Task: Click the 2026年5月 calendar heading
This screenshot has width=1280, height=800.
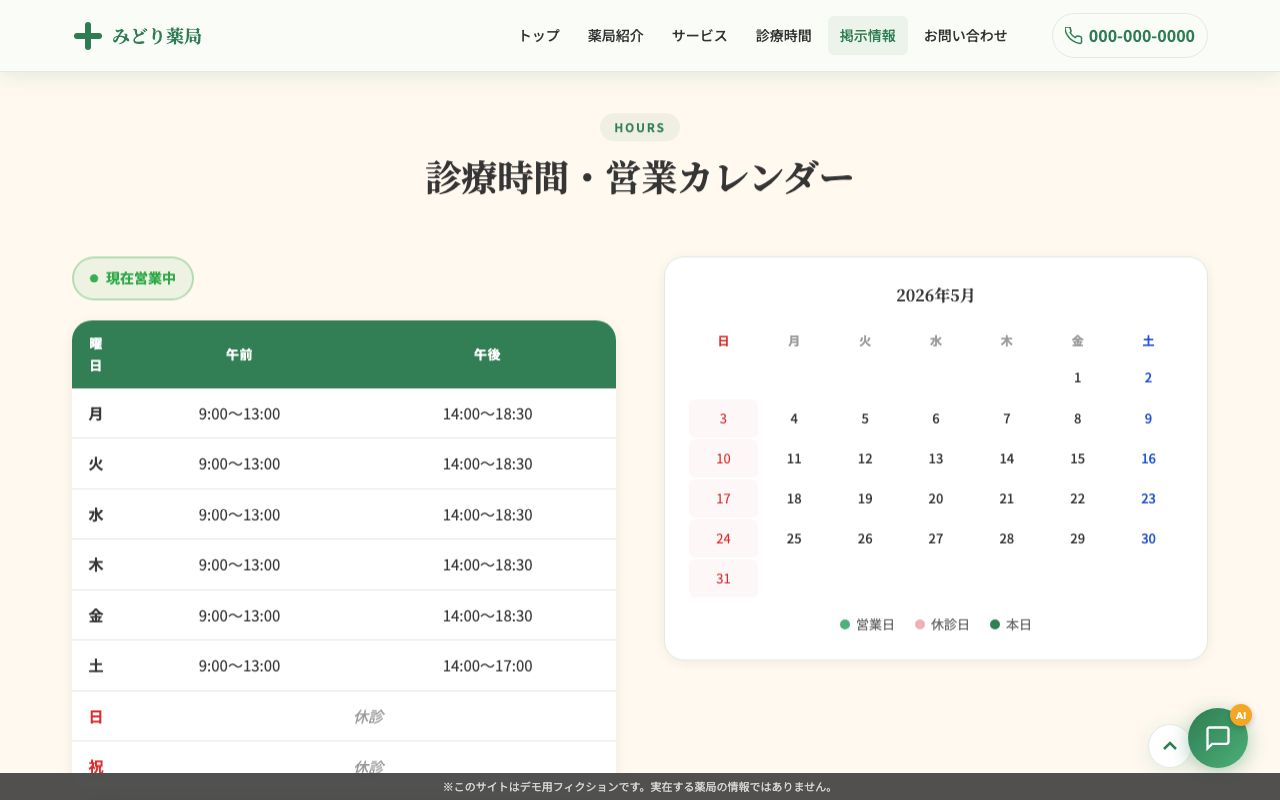Action: [x=936, y=295]
